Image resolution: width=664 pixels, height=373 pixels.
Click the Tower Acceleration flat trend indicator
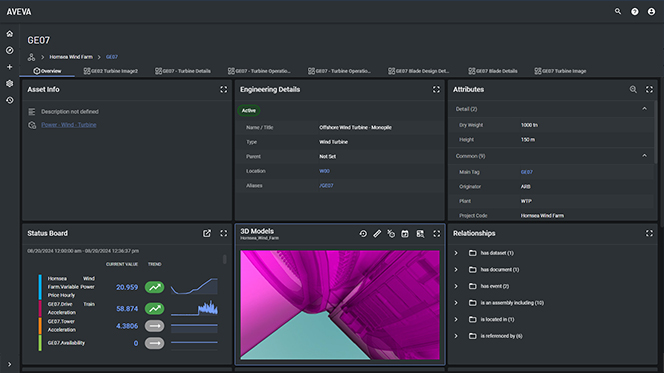pos(155,326)
